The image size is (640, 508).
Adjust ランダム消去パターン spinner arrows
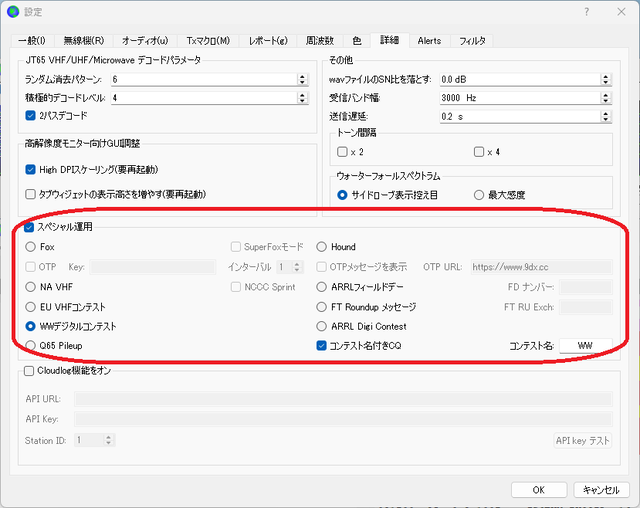302,79
